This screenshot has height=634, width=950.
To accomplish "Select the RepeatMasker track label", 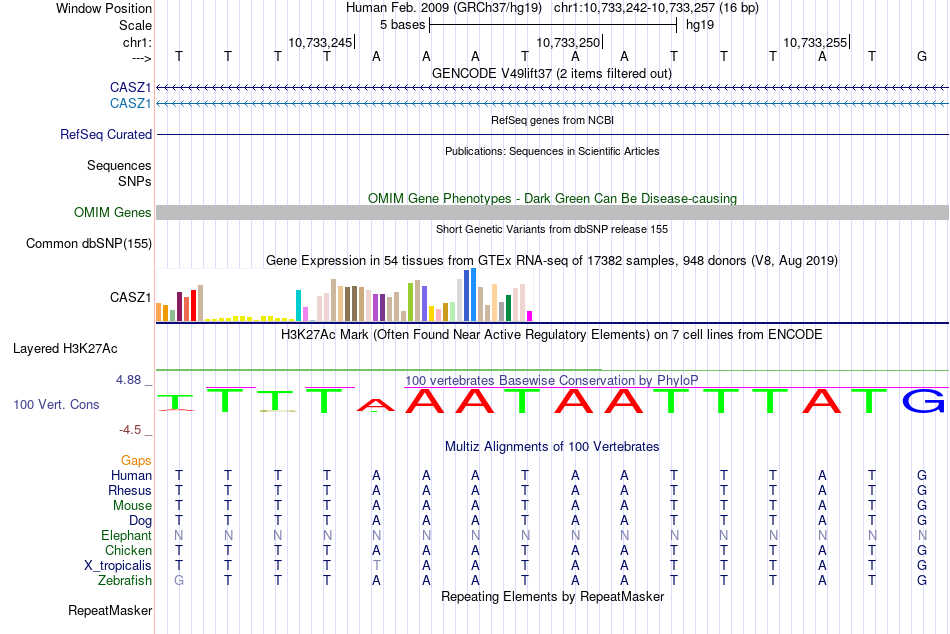I will [110, 610].
